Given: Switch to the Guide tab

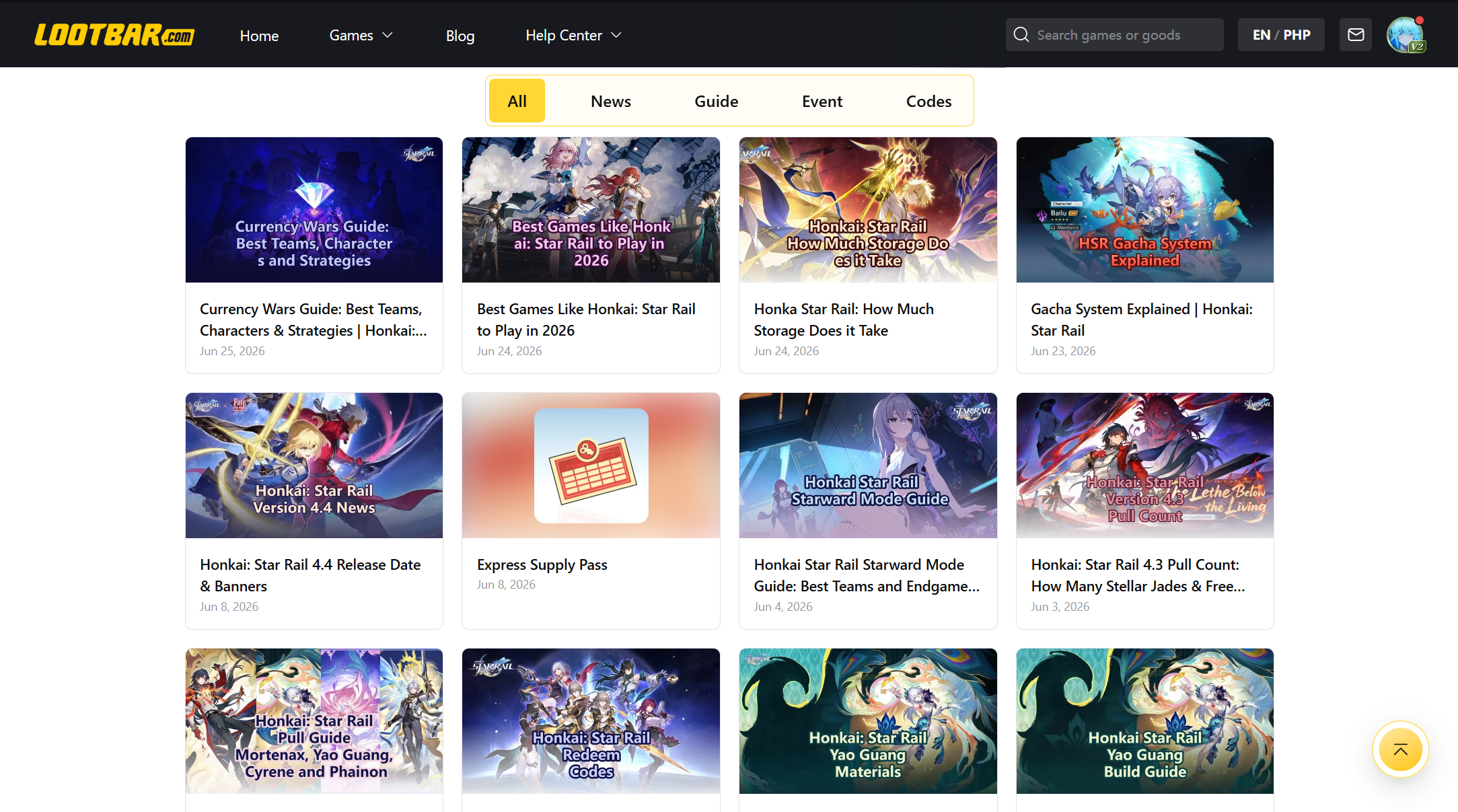Looking at the screenshot, I should [x=717, y=101].
